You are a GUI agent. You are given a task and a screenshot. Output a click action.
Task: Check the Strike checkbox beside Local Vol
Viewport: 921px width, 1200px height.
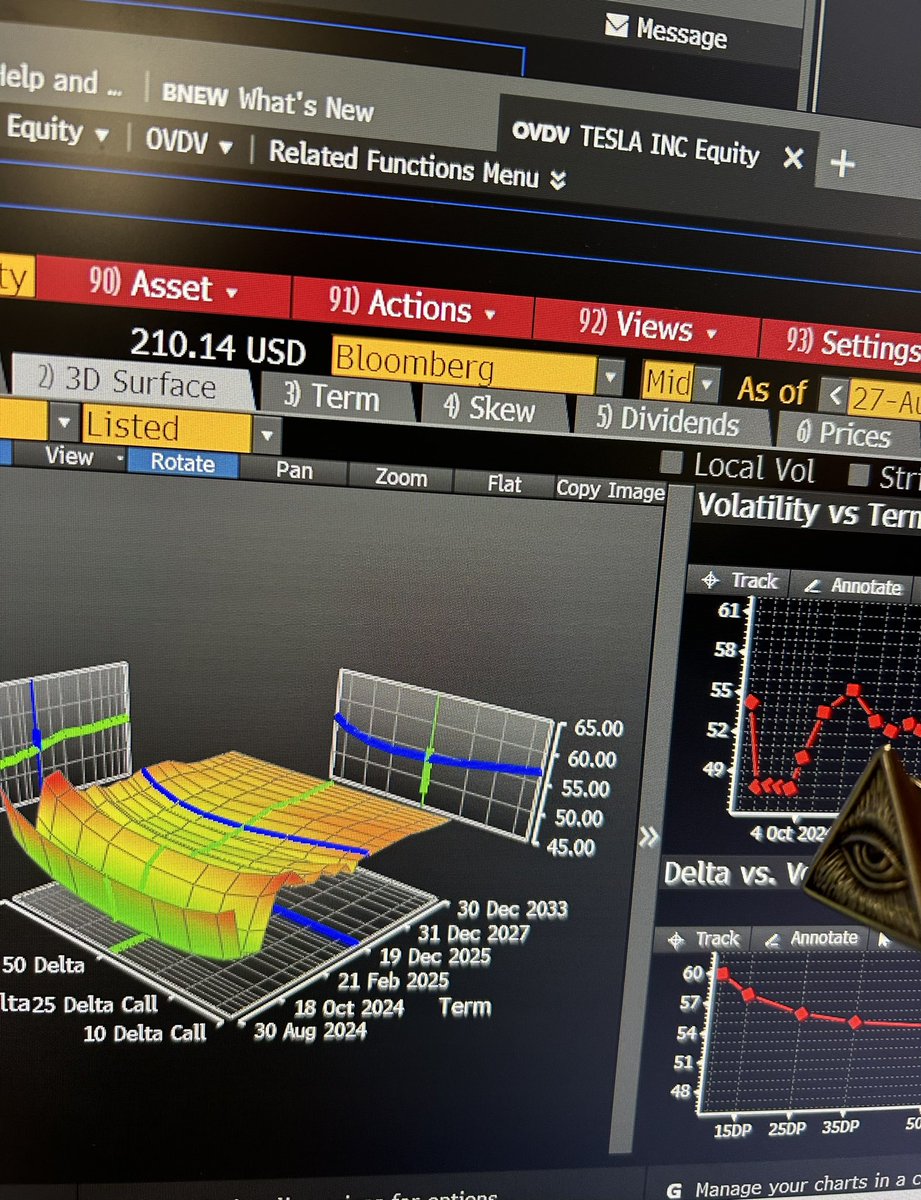[x=855, y=474]
